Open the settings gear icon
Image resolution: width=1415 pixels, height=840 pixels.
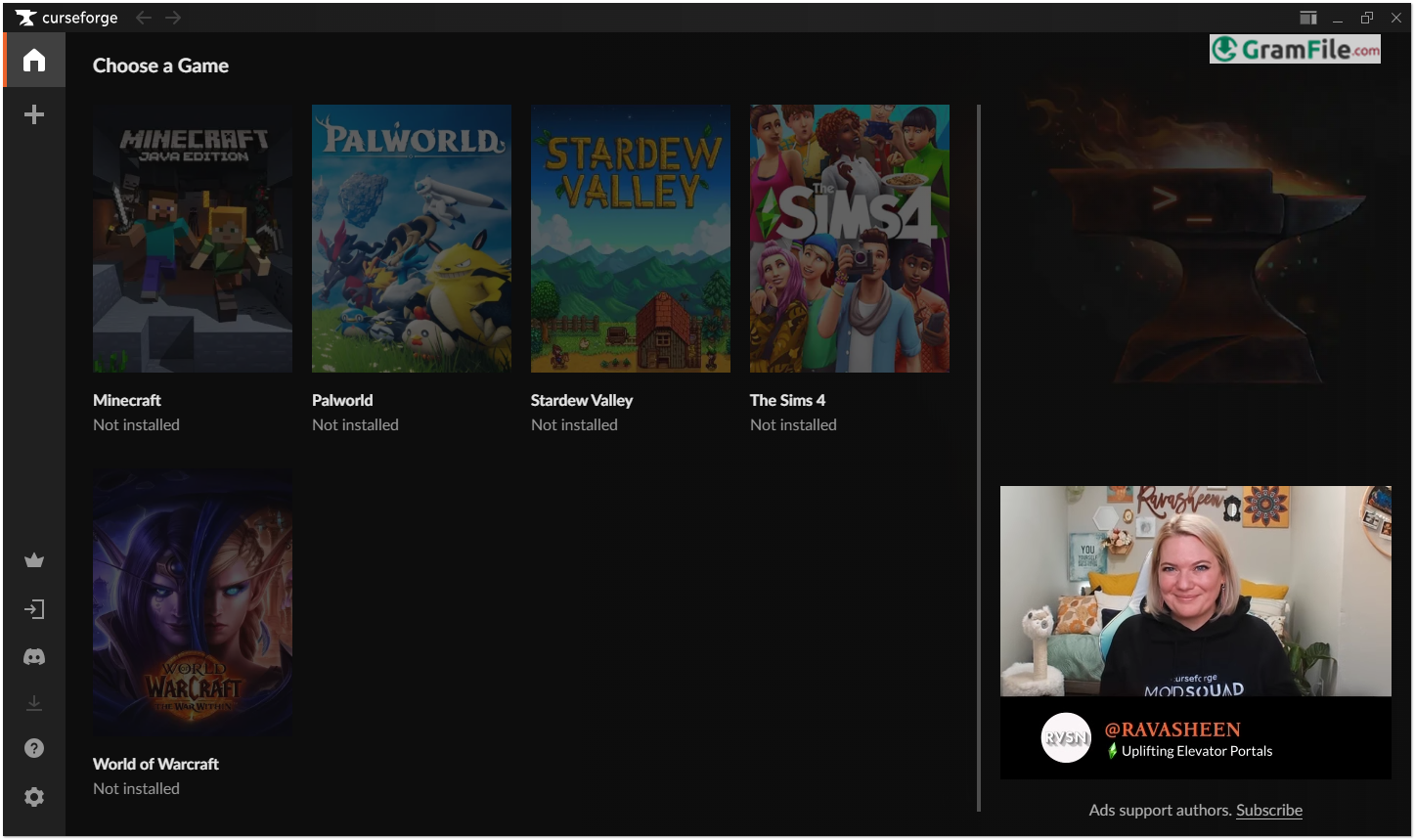34,797
